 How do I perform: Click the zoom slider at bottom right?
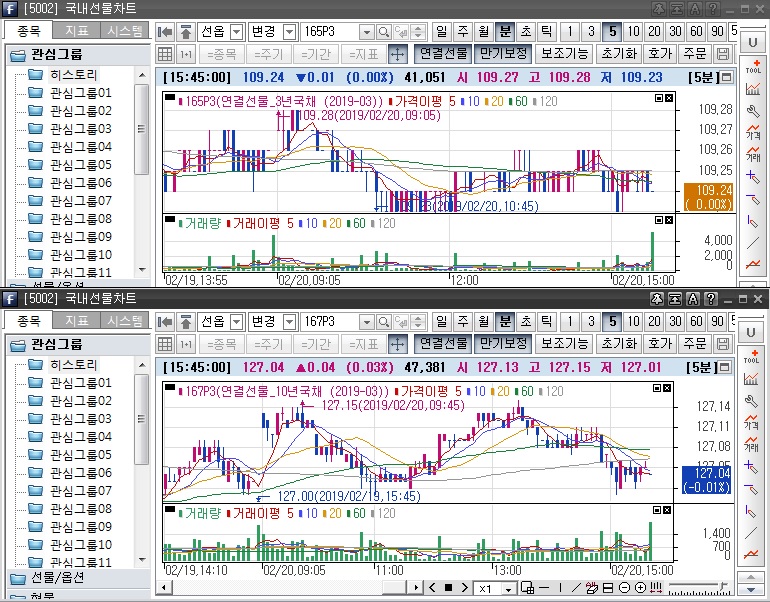click(690, 587)
